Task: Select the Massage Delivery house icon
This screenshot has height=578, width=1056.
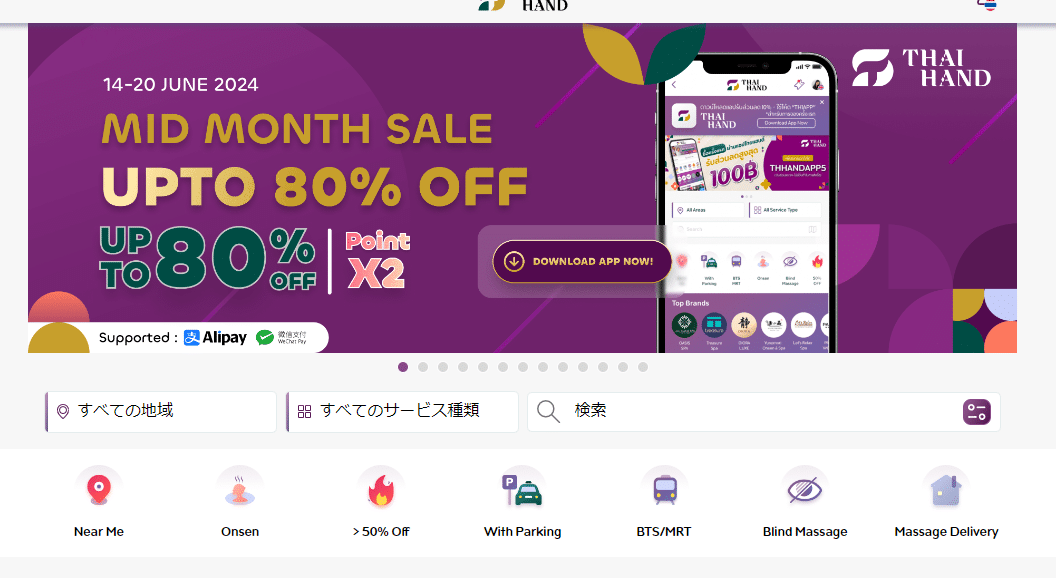Action: (946, 488)
